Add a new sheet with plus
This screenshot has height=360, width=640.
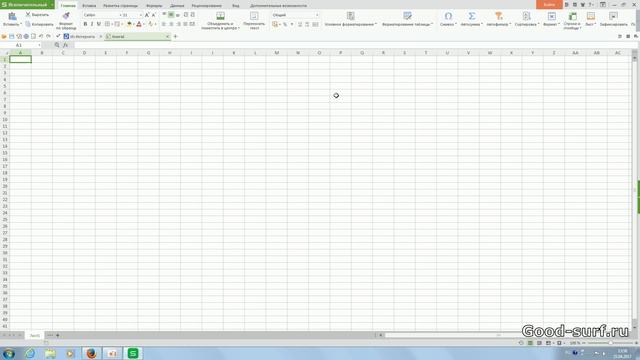click(58, 336)
